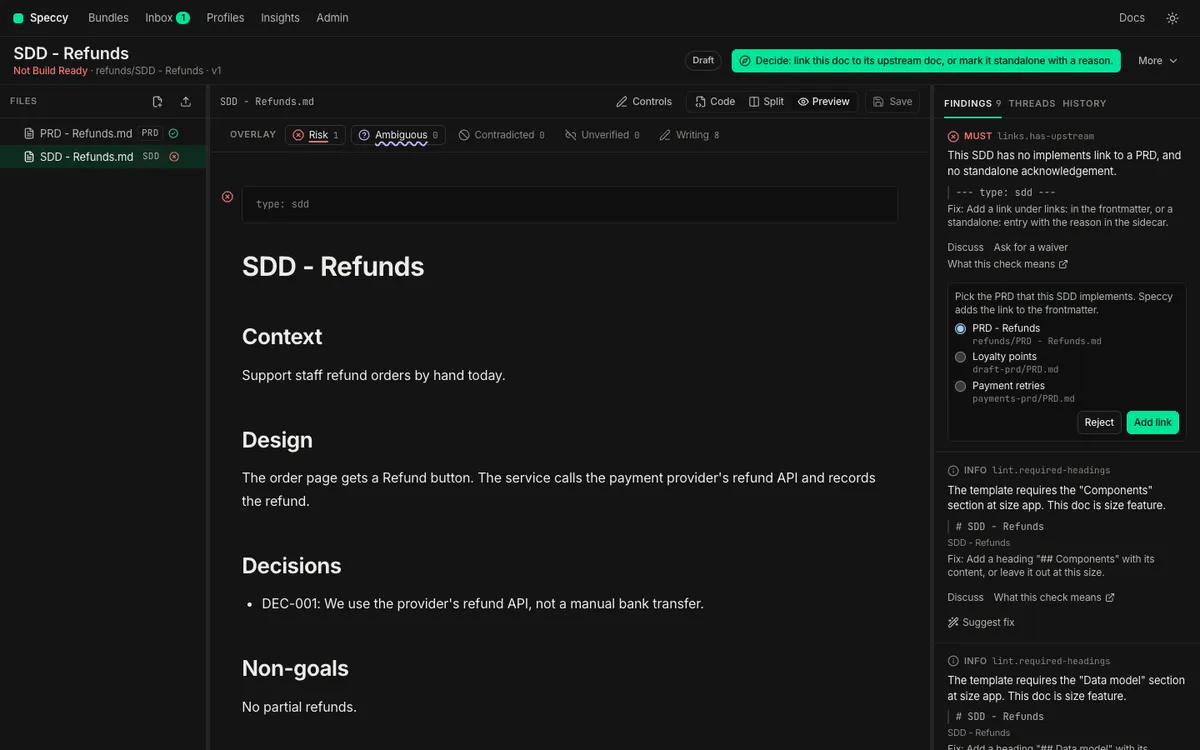Click Discuss under the Components finding
1200x750 pixels.
(966, 597)
